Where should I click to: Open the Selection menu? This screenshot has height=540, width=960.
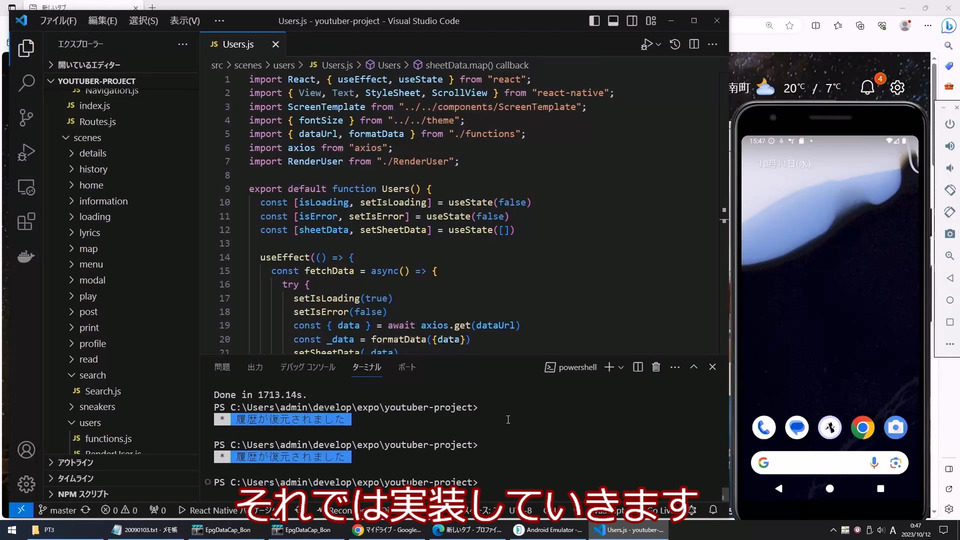click(x=143, y=20)
